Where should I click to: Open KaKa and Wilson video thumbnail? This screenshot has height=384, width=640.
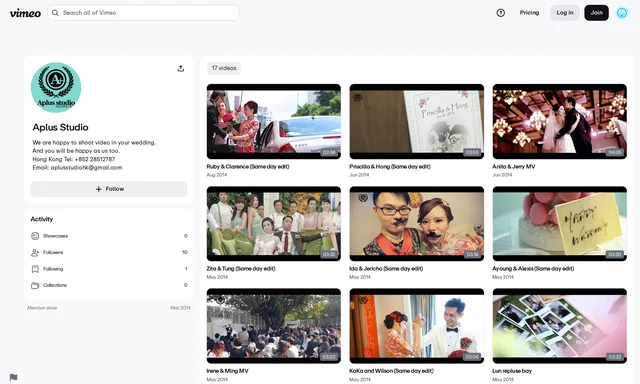(x=417, y=326)
